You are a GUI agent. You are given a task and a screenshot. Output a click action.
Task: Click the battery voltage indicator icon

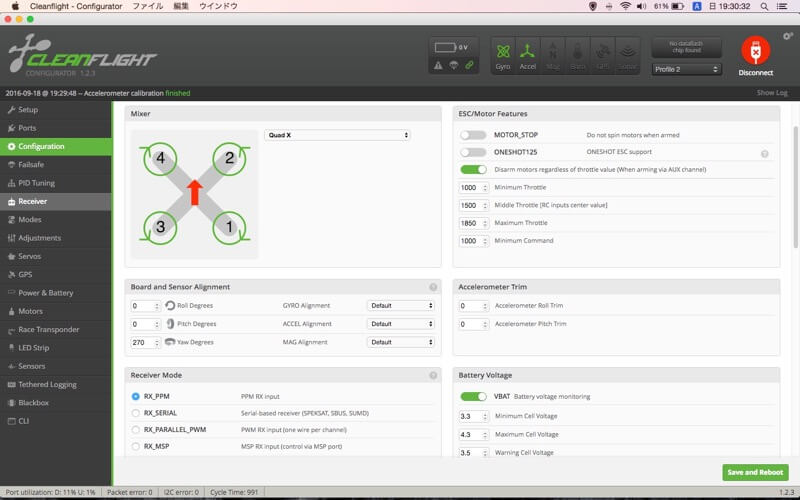tap(445, 47)
